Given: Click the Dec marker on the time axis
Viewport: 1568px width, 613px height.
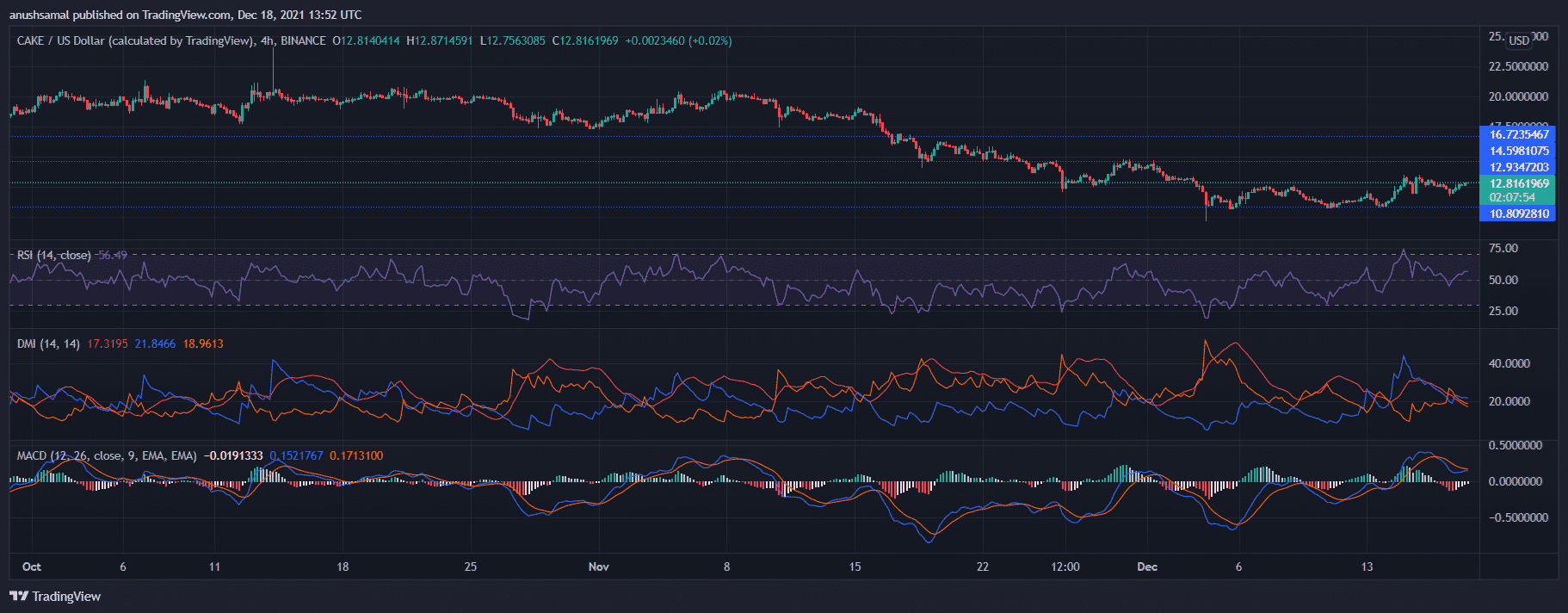Looking at the screenshot, I should (1146, 567).
